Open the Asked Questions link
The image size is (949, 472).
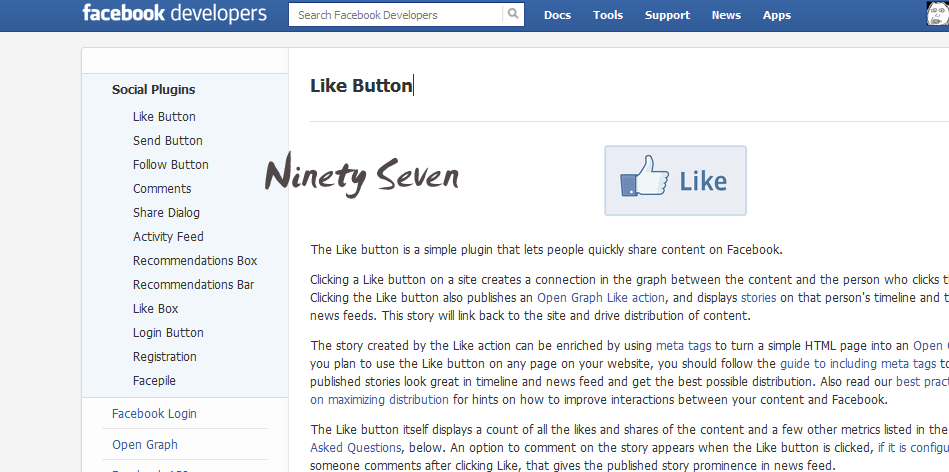(x=356, y=448)
